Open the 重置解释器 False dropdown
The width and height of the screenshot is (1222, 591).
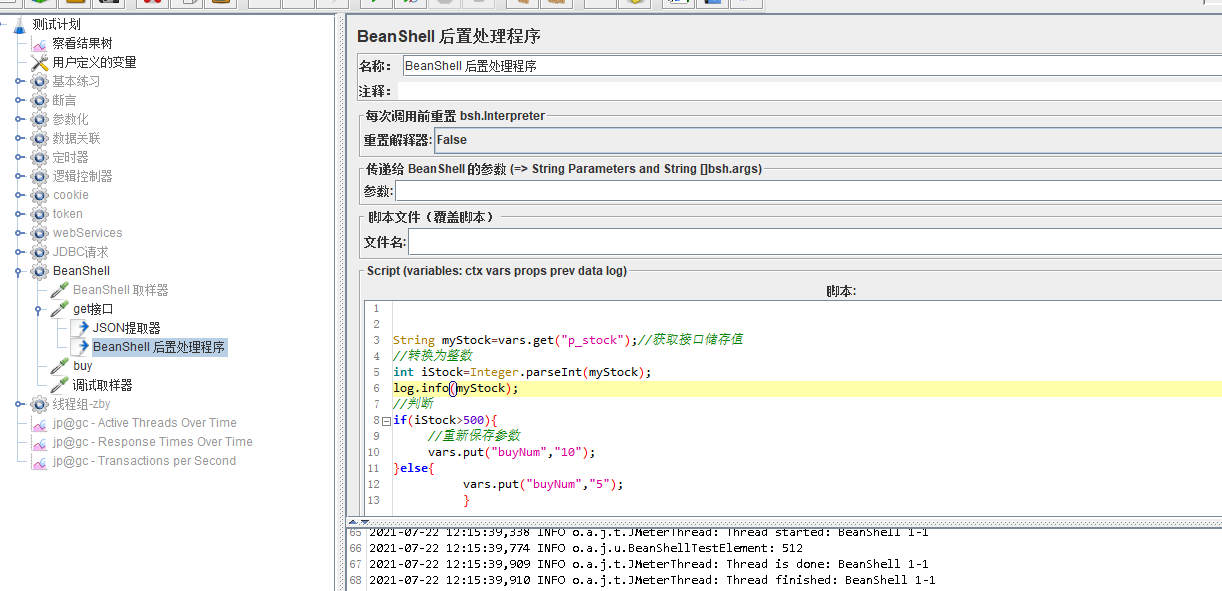(x=828, y=140)
